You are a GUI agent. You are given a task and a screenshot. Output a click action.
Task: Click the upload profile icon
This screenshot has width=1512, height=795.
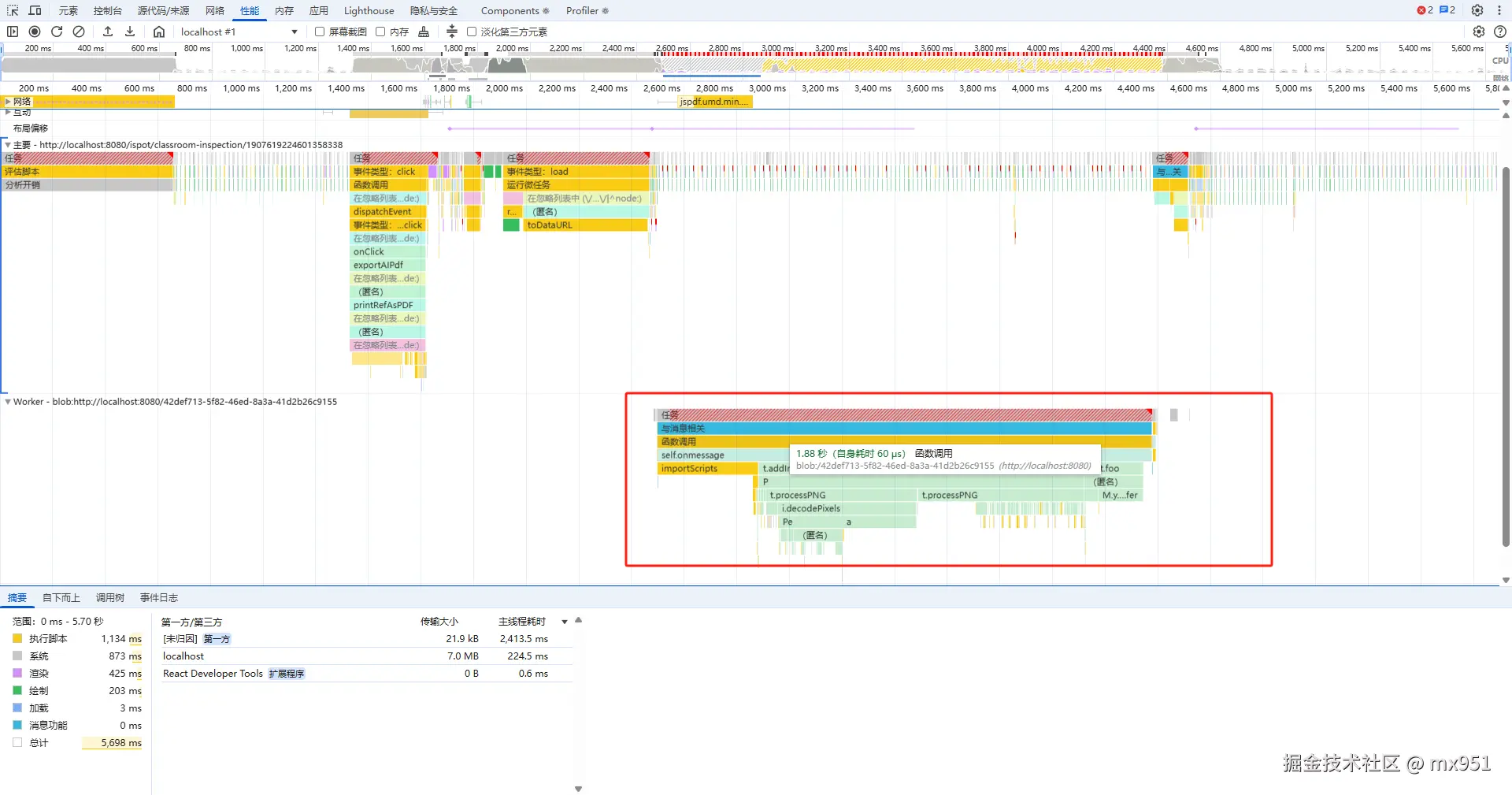point(108,32)
